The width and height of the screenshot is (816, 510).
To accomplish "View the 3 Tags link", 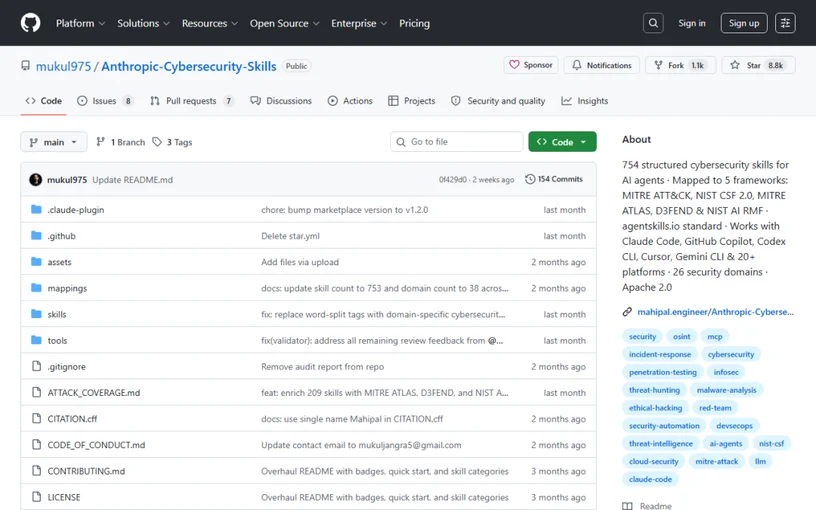I will (172, 142).
